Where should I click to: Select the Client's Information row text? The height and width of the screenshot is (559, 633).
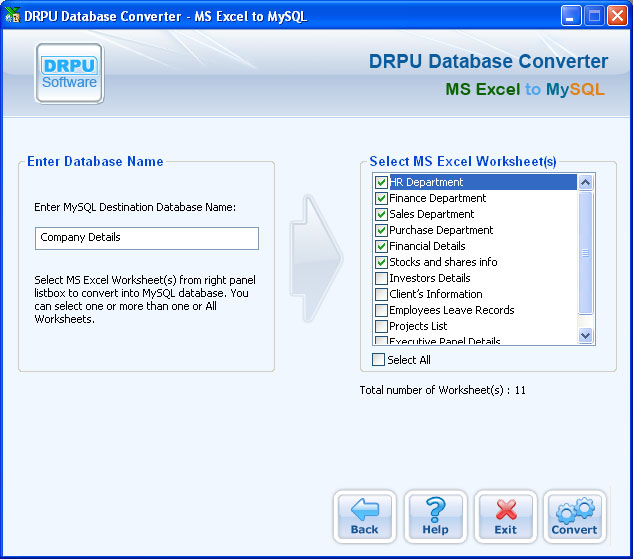tap(436, 294)
